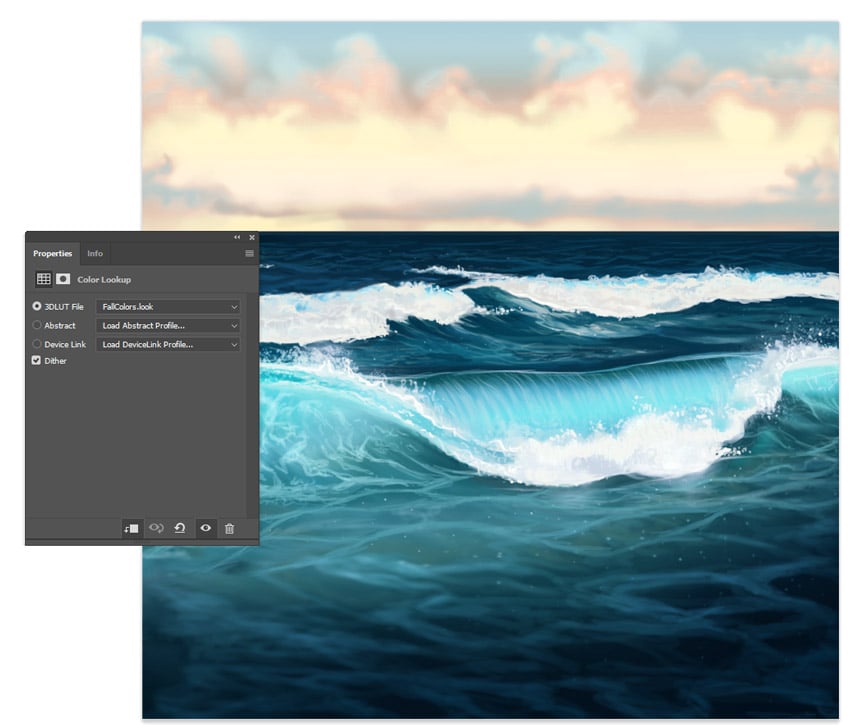This screenshot has width=850, height=725.
Task: Select the Abstract radio button
Action: click(37, 325)
